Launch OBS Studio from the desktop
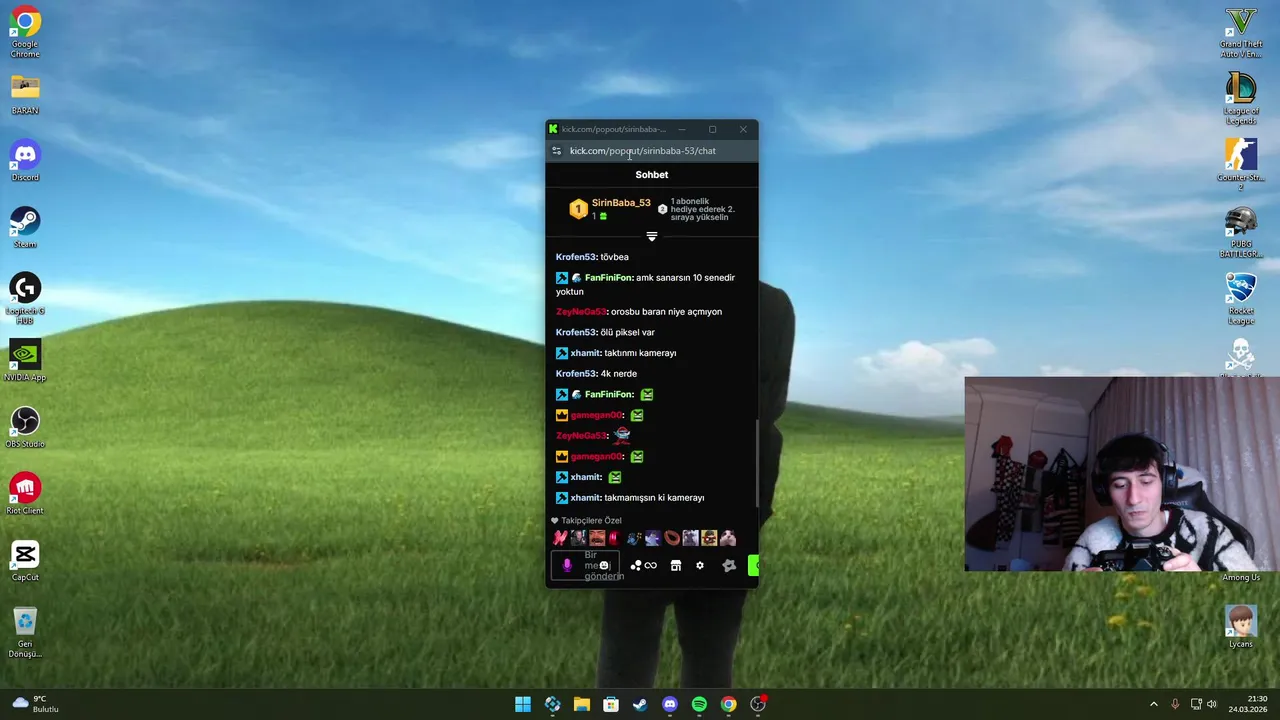Image resolution: width=1280 pixels, height=720 pixels. point(25,428)
